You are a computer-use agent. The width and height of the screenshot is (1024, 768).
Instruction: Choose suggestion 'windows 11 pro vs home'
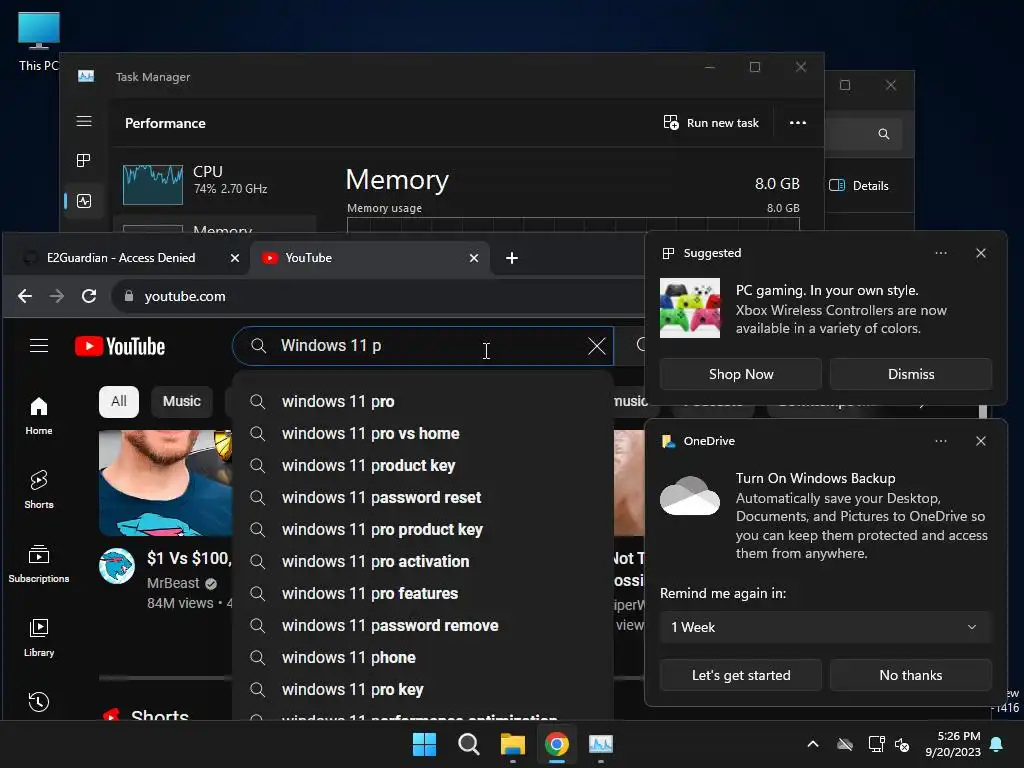[x=423, y=434]
